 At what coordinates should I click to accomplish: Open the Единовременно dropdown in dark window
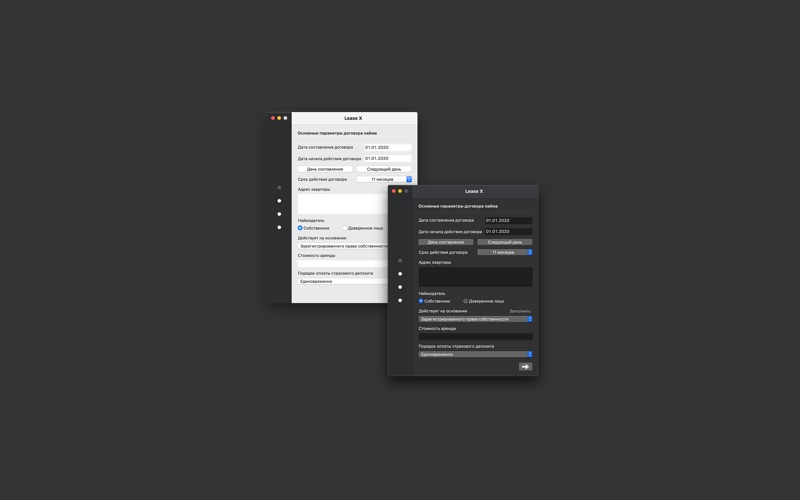(476, 354)
